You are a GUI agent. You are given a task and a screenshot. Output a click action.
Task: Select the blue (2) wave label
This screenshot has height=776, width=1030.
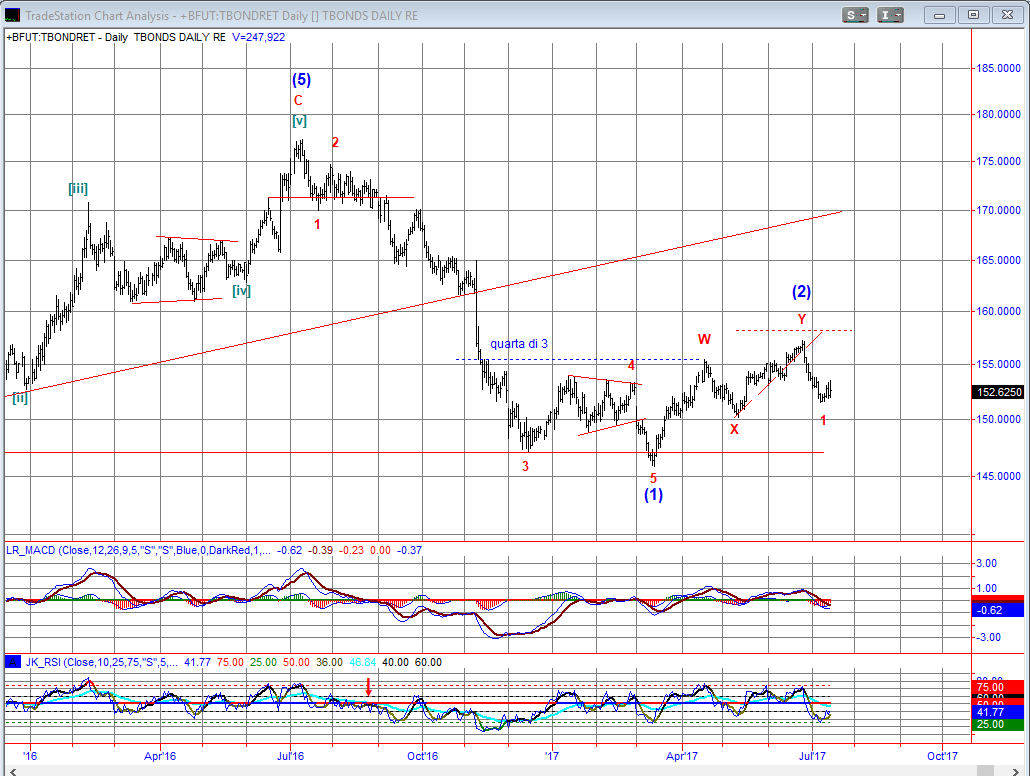coord(801,291)
